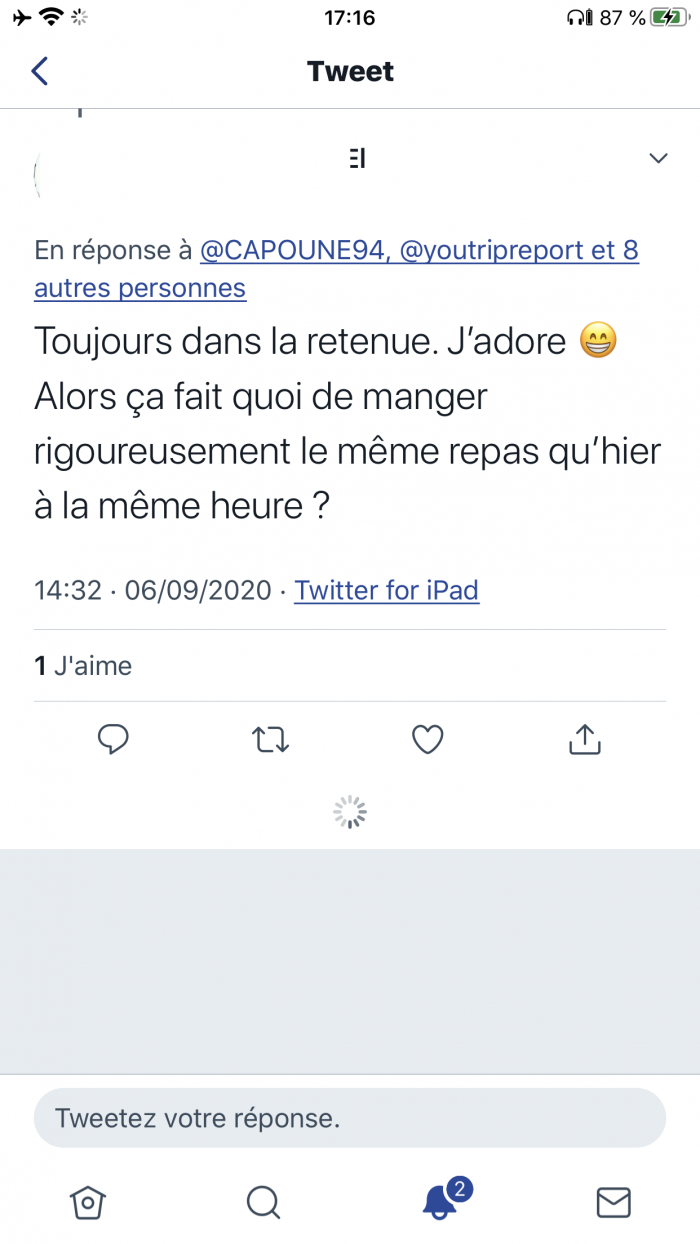
Task: Open the @CAPOUNE94 profile link
Action: pos(292,250)
